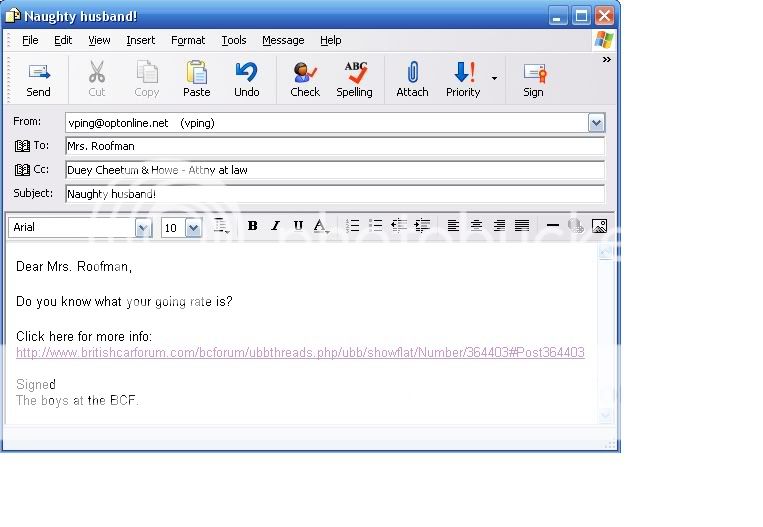The height and width of the screenshot is (527, 763).
Task: Toggle bold formatting
Action: click(253, 226)
